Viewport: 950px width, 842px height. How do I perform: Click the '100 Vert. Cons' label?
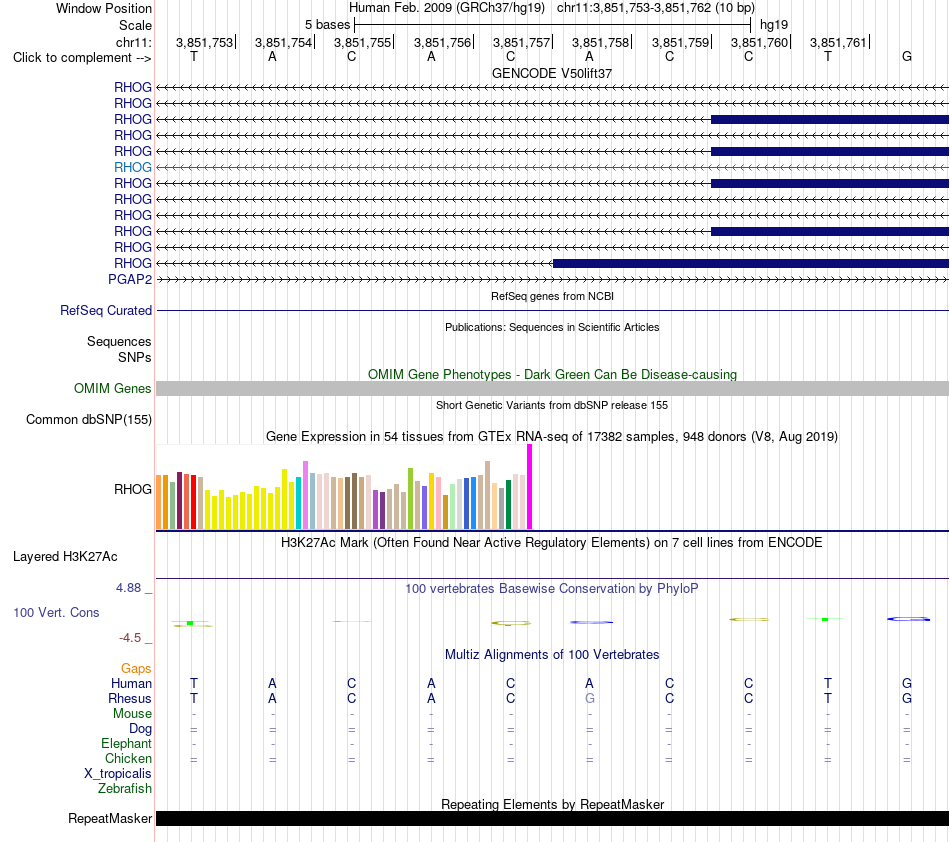point(56,612)
